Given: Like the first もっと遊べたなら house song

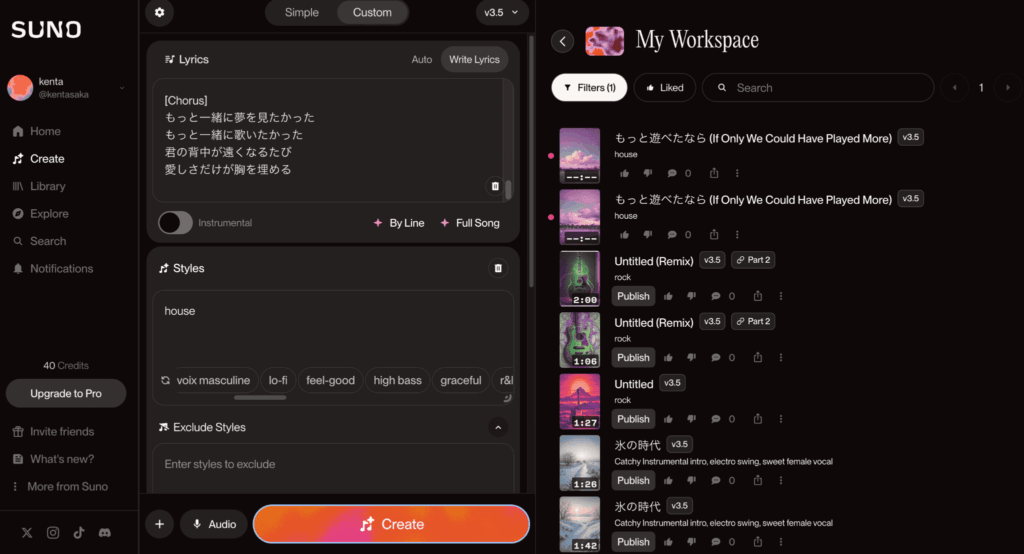Looking at the screenshot, I should coord(624,173).
